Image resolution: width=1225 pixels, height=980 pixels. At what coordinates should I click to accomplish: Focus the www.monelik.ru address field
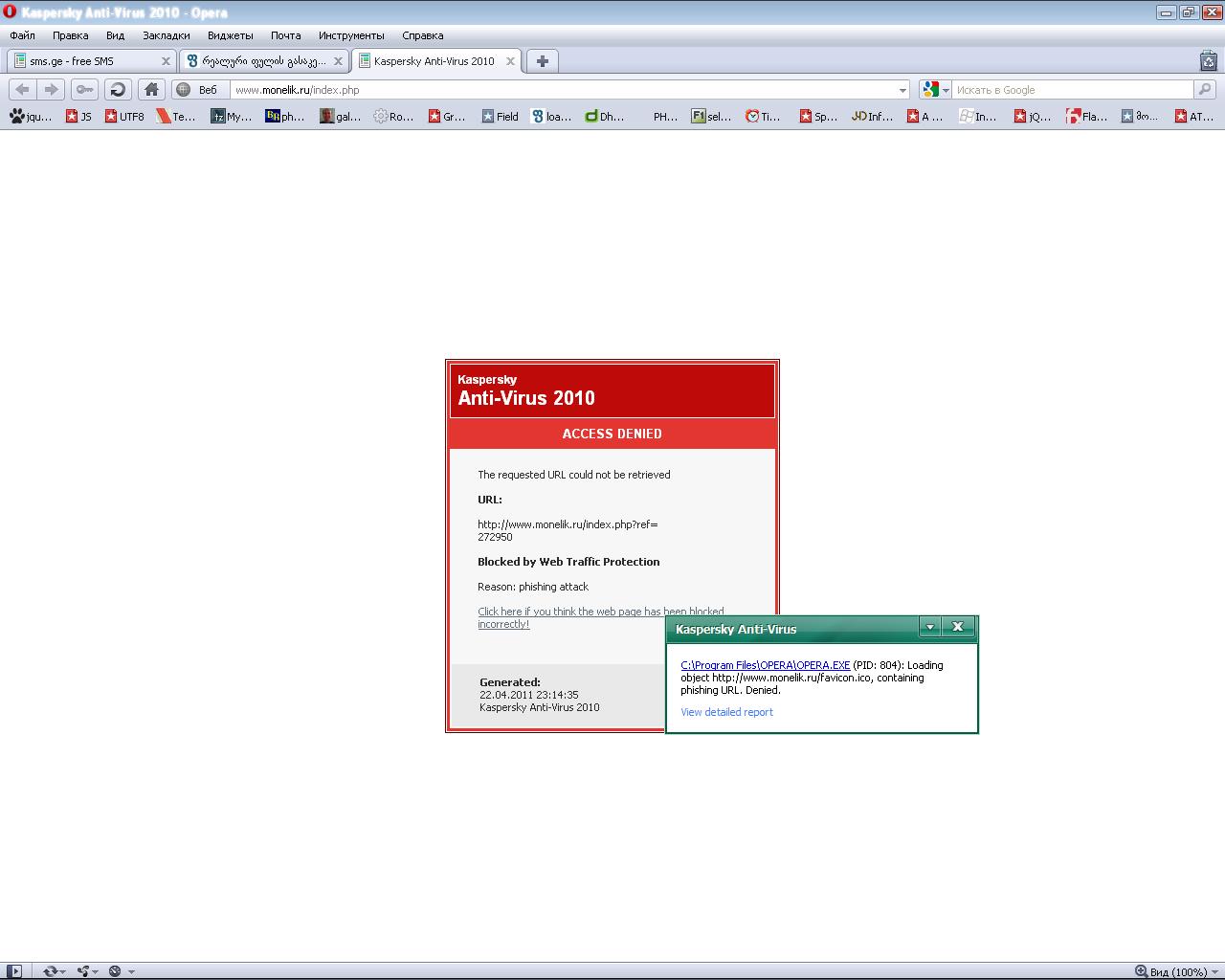point(565,90)
